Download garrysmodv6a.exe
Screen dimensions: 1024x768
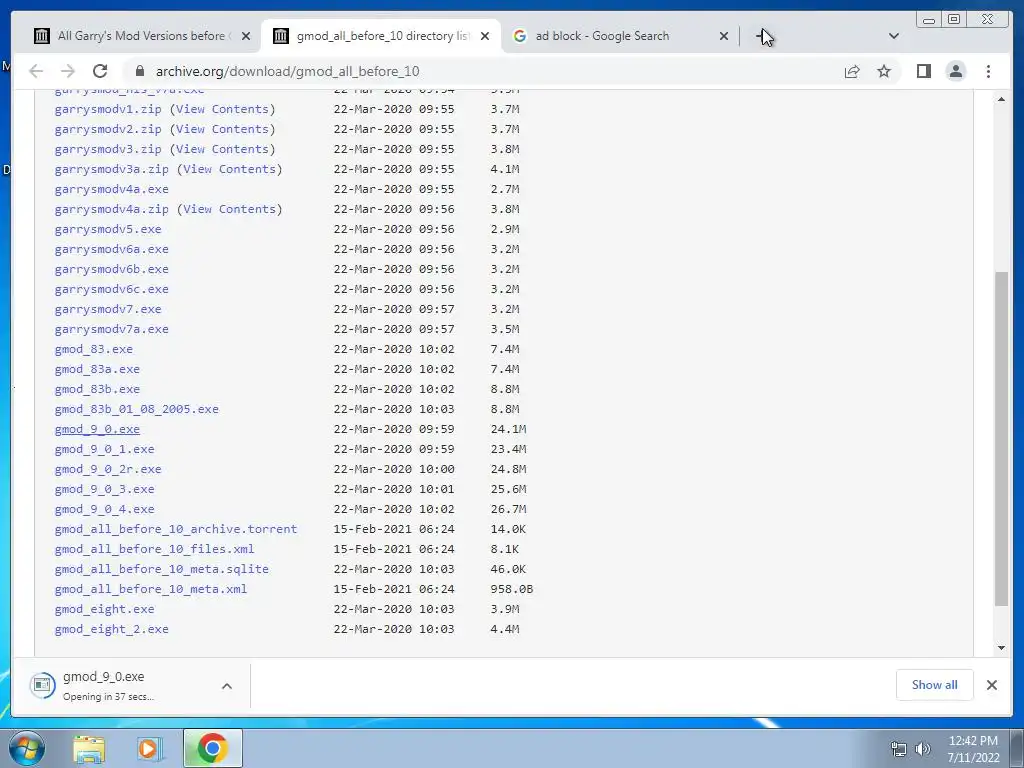(x=112, y=249)
